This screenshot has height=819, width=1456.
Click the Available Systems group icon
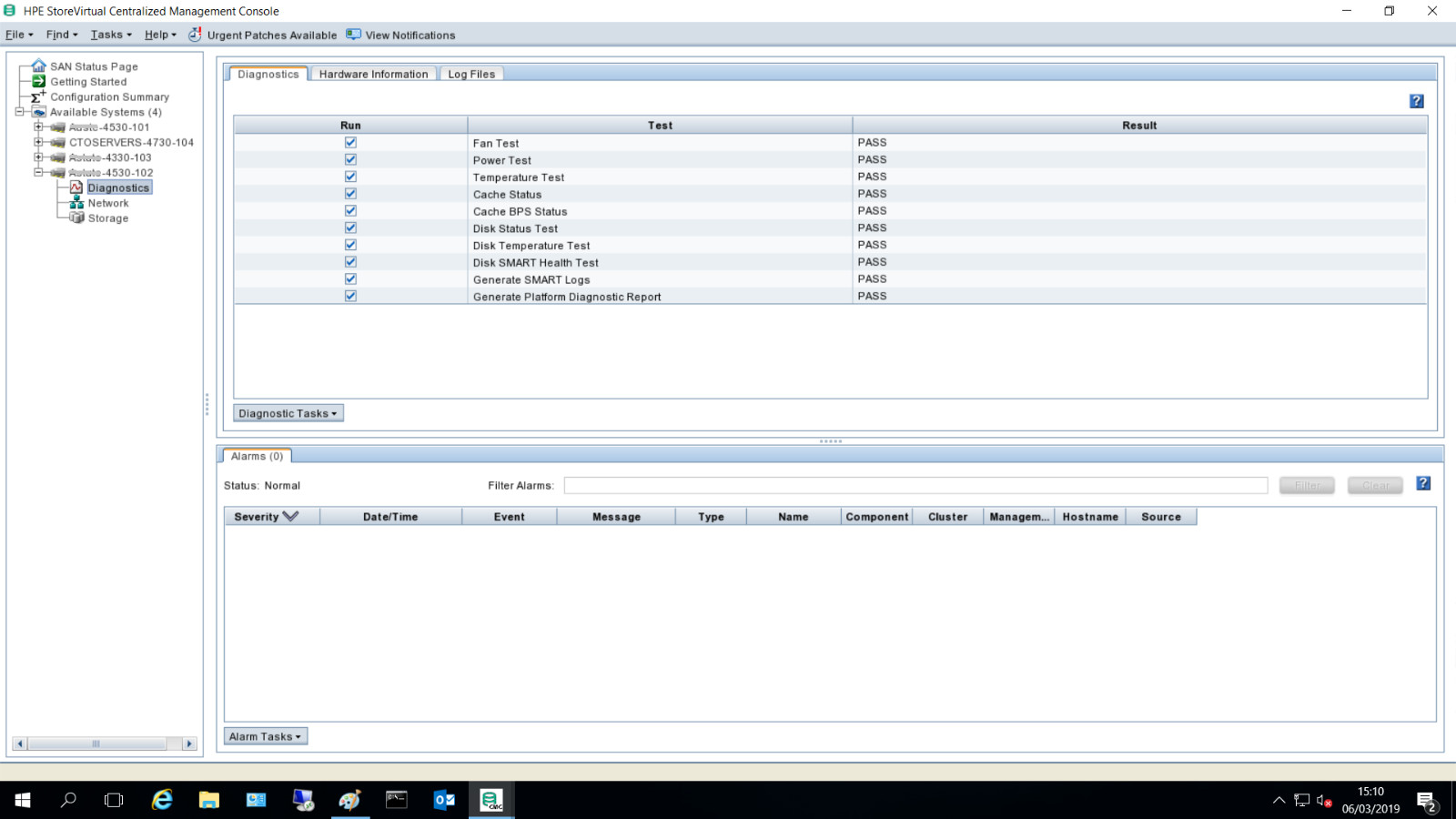point(39,112)
